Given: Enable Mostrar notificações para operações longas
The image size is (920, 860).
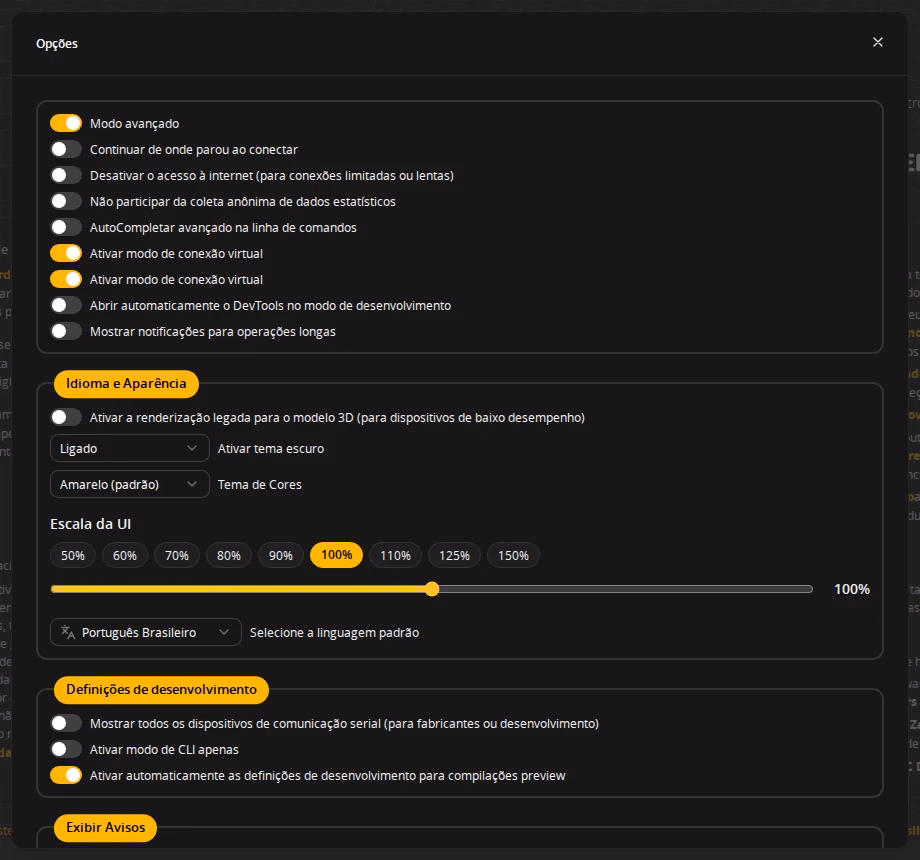Looking at the screenshot, I should (66, 331).
